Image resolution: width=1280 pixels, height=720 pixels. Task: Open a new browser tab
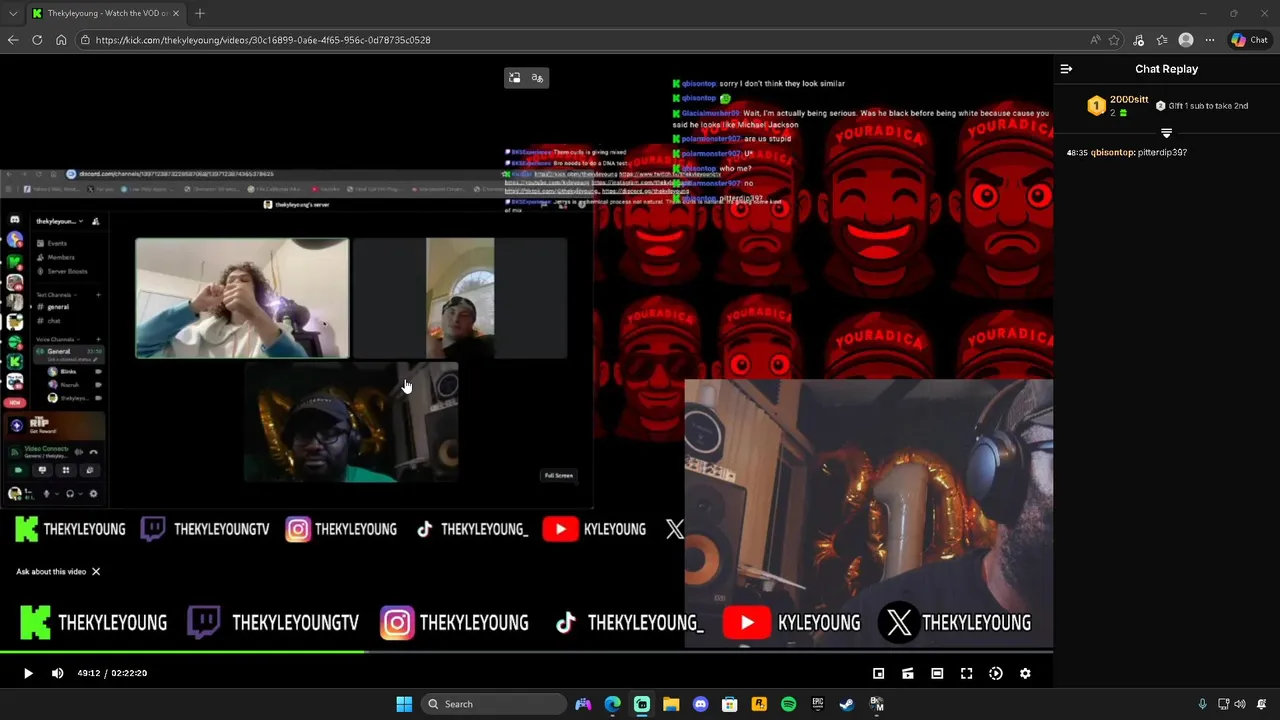[x=200, y=13]
